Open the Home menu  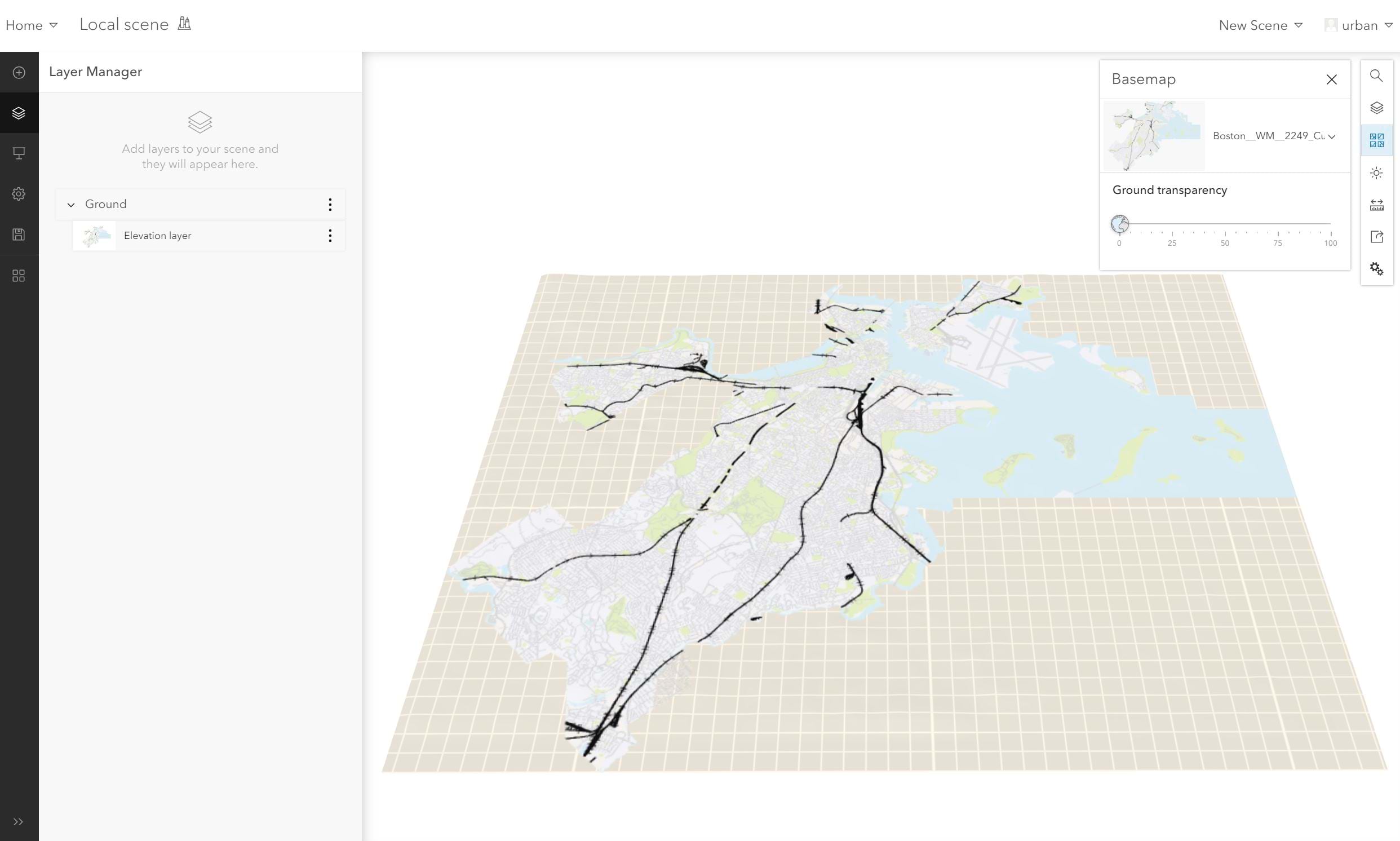(32, 25)
